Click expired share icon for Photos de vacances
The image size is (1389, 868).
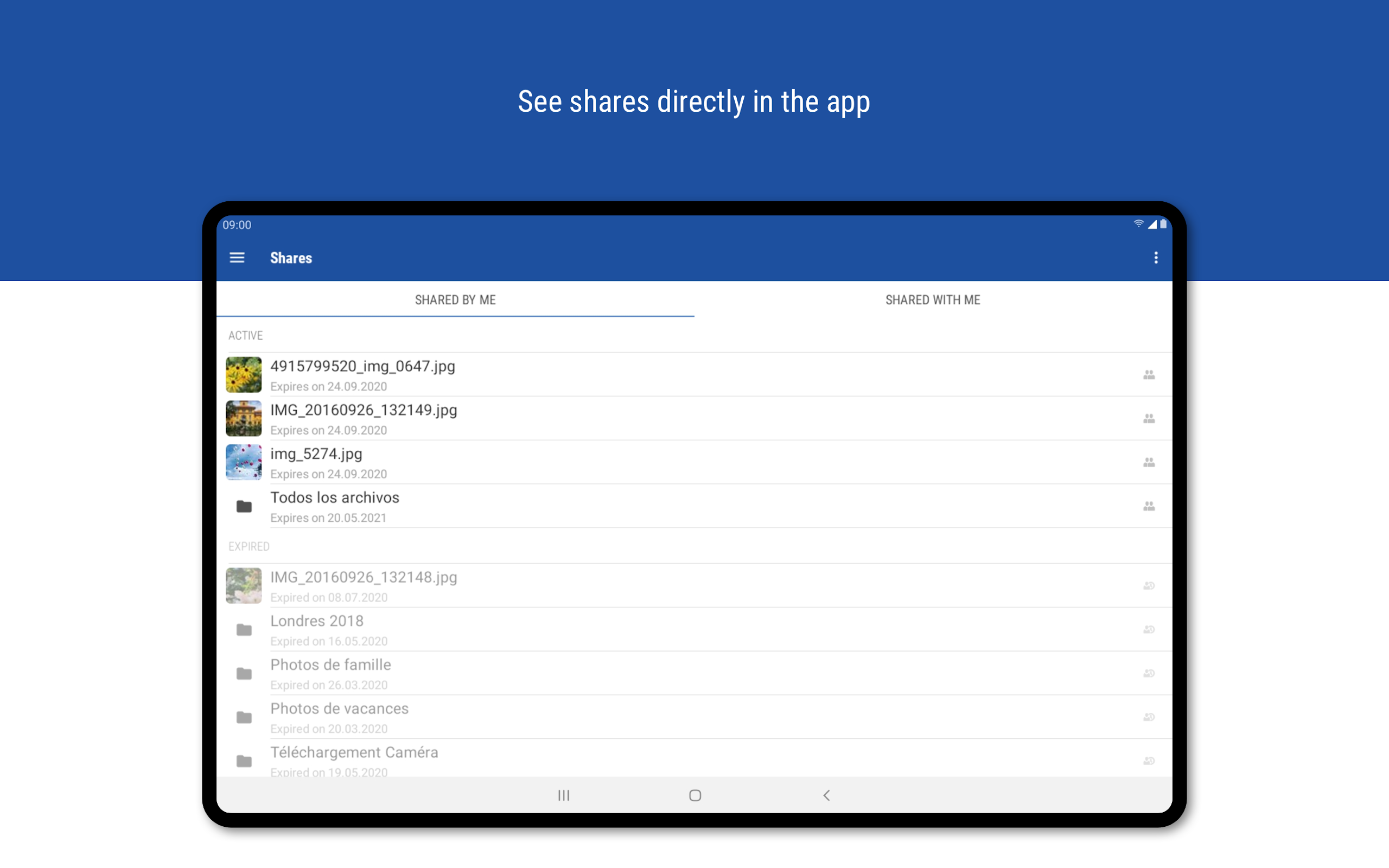pos(1149,717)
